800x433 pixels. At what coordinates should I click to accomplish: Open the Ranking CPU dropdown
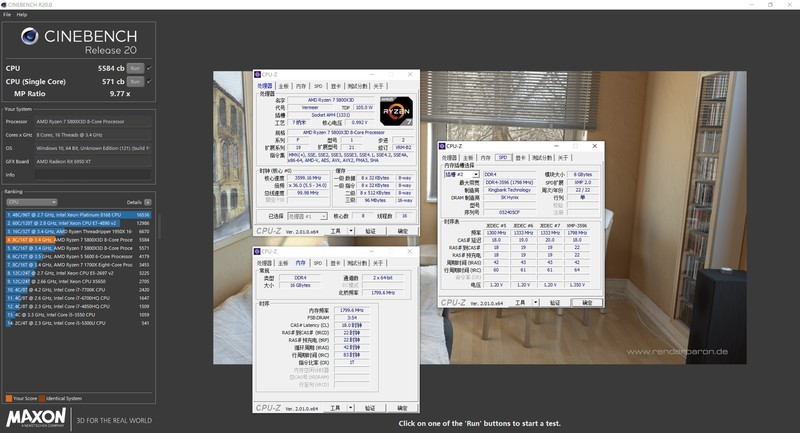click(x=32, y=202)
